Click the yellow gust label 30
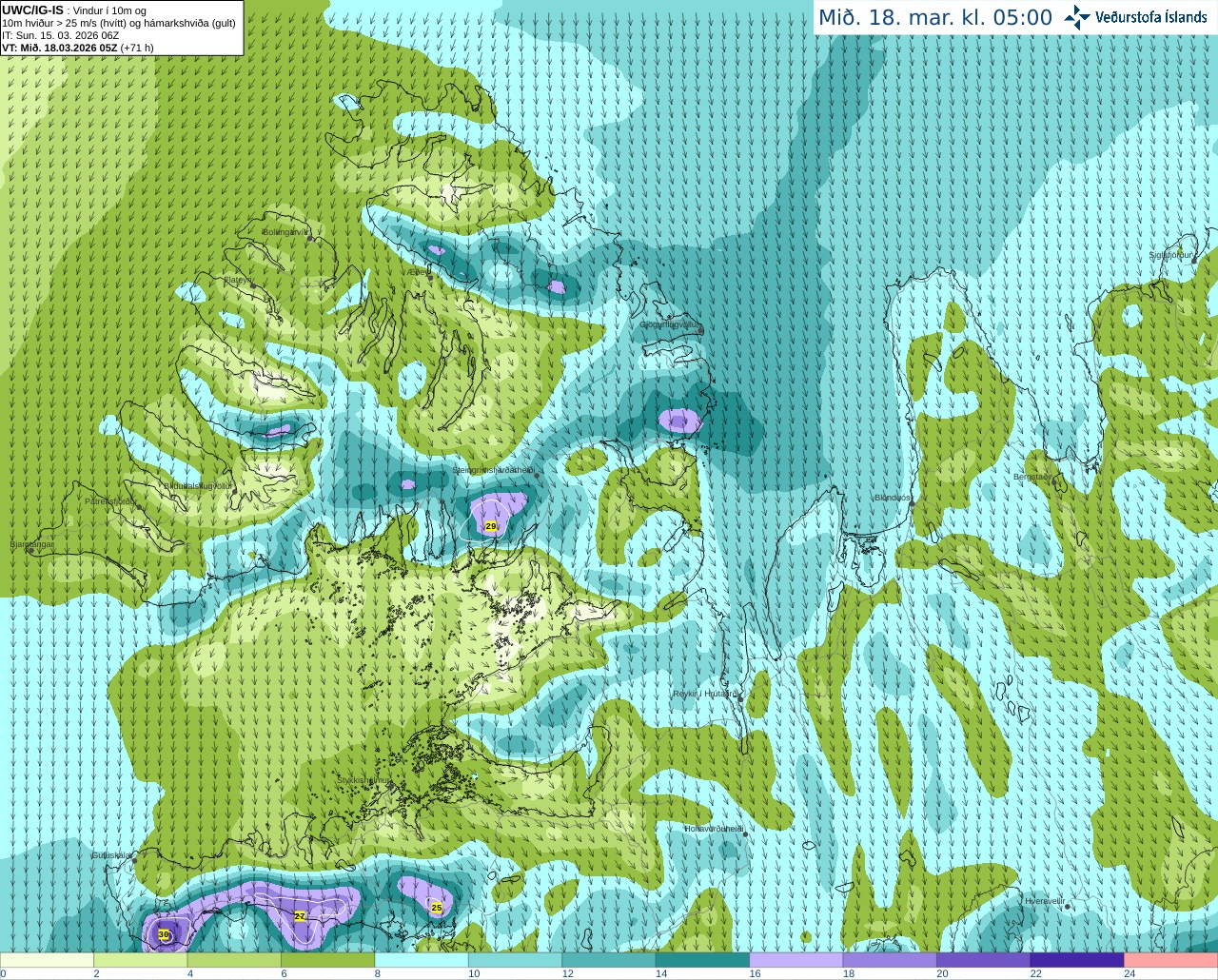 (164, 935)
